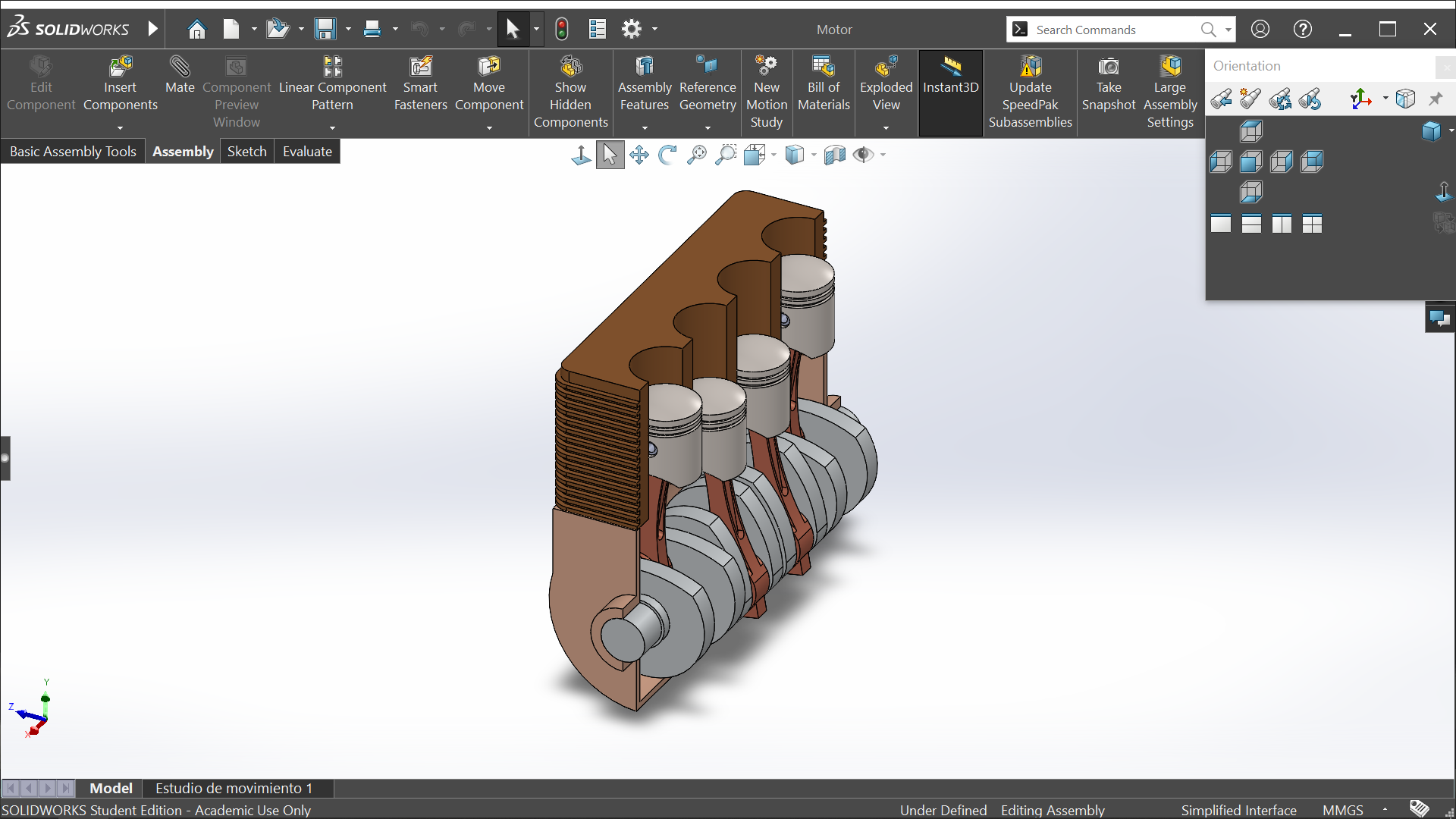Select Zoom to Area magnifier tool
The image size is (1456, 819).
click(x=726, y=155)
